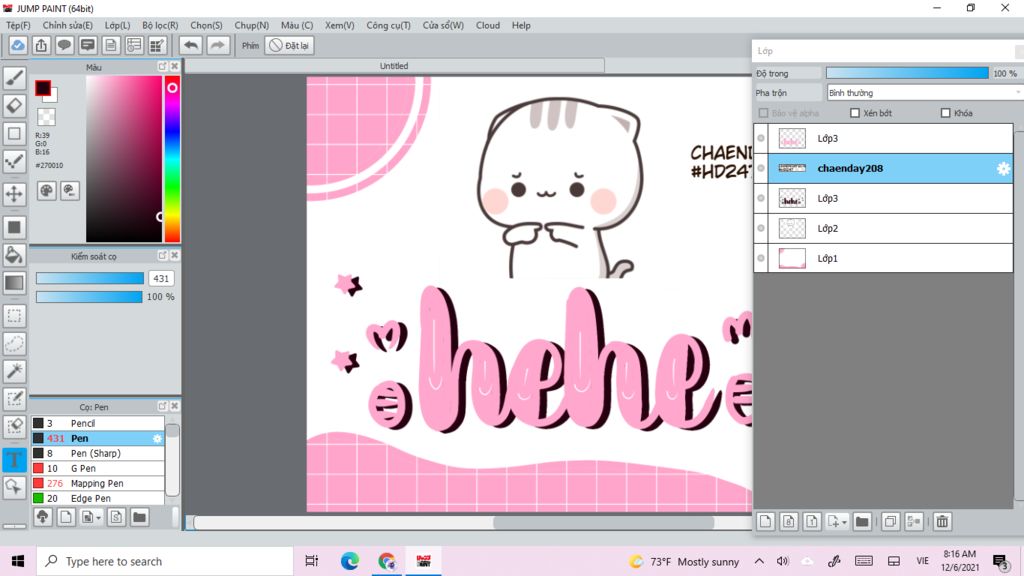Hide the Lớp3 layer directly below chaenday208
The width and height of the screenshot is (1024, 576).
pyautogui.click(x=761, y=199)
